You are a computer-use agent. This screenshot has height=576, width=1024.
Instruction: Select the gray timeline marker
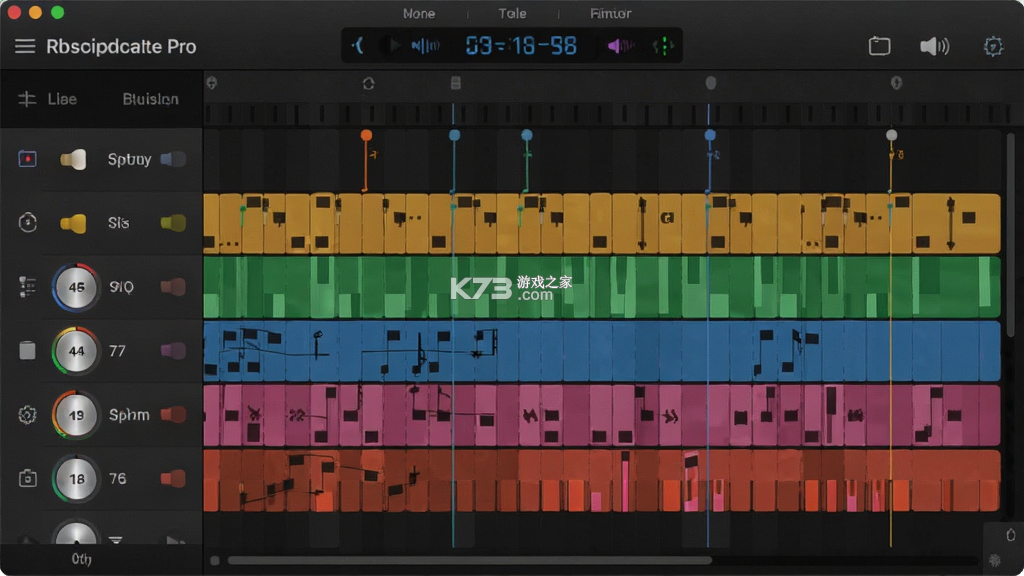(891, 135)
